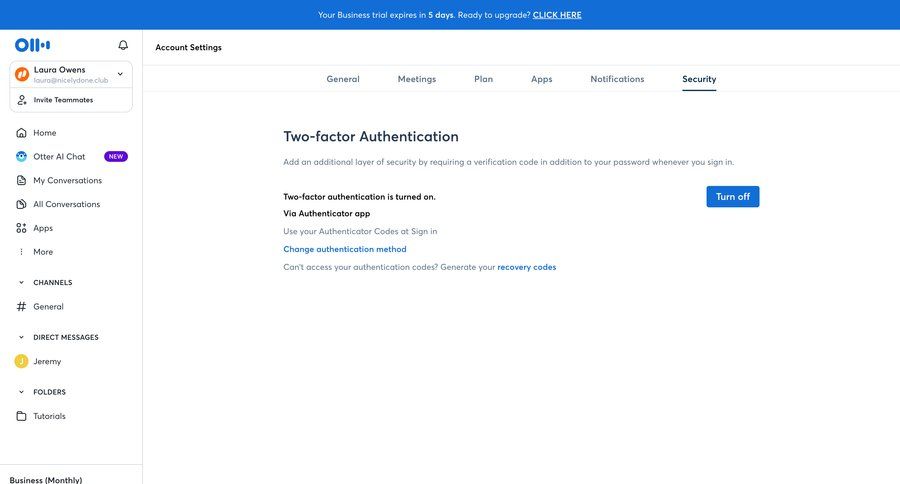Click the All Conversations icon

click(22, 205)
